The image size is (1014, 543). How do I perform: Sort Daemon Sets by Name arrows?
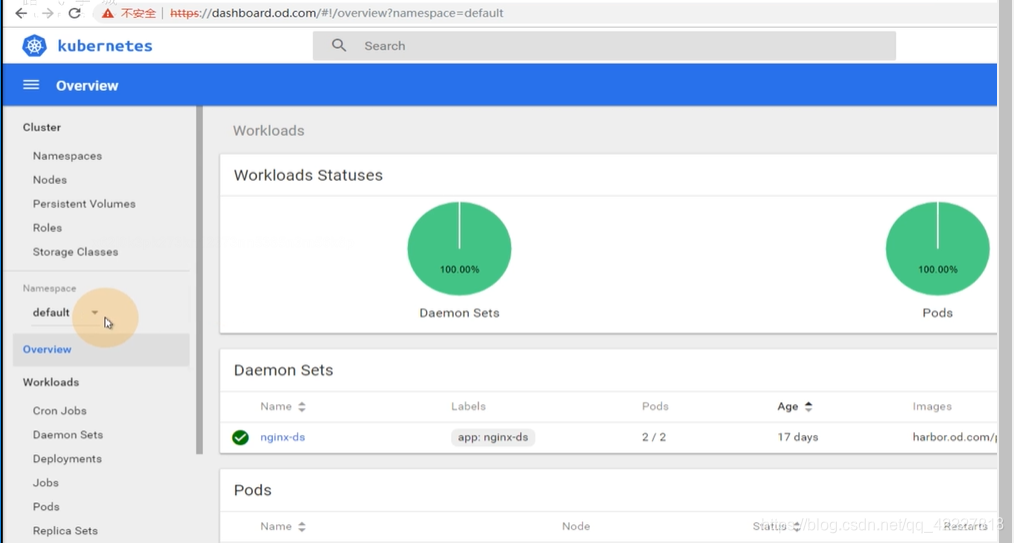tap(301, 407)
